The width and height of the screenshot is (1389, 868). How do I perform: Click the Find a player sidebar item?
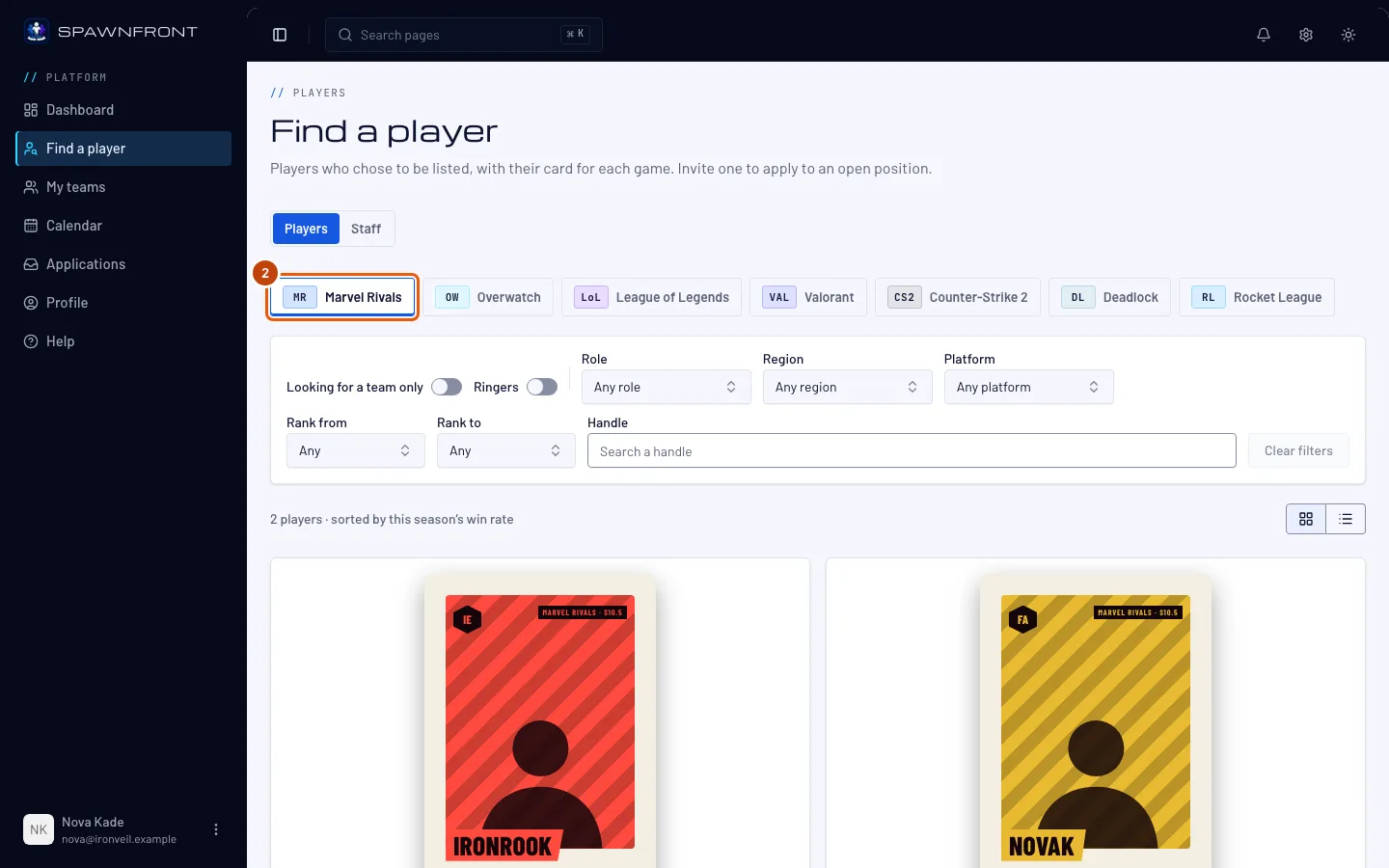123,149
